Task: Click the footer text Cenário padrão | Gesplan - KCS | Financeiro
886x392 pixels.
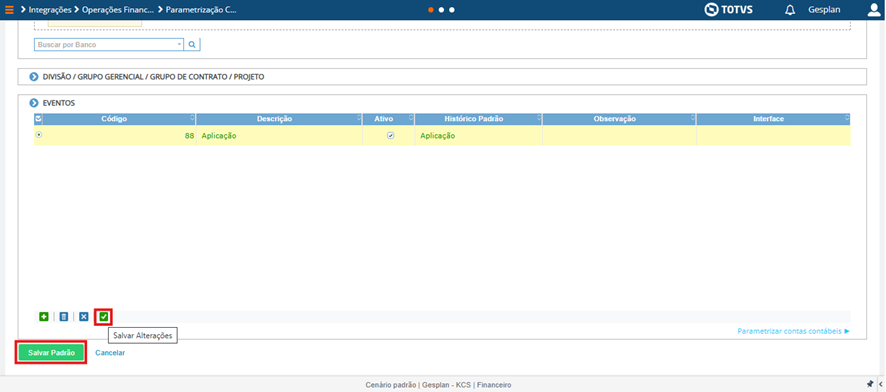Action: click(x=438, y=385)
